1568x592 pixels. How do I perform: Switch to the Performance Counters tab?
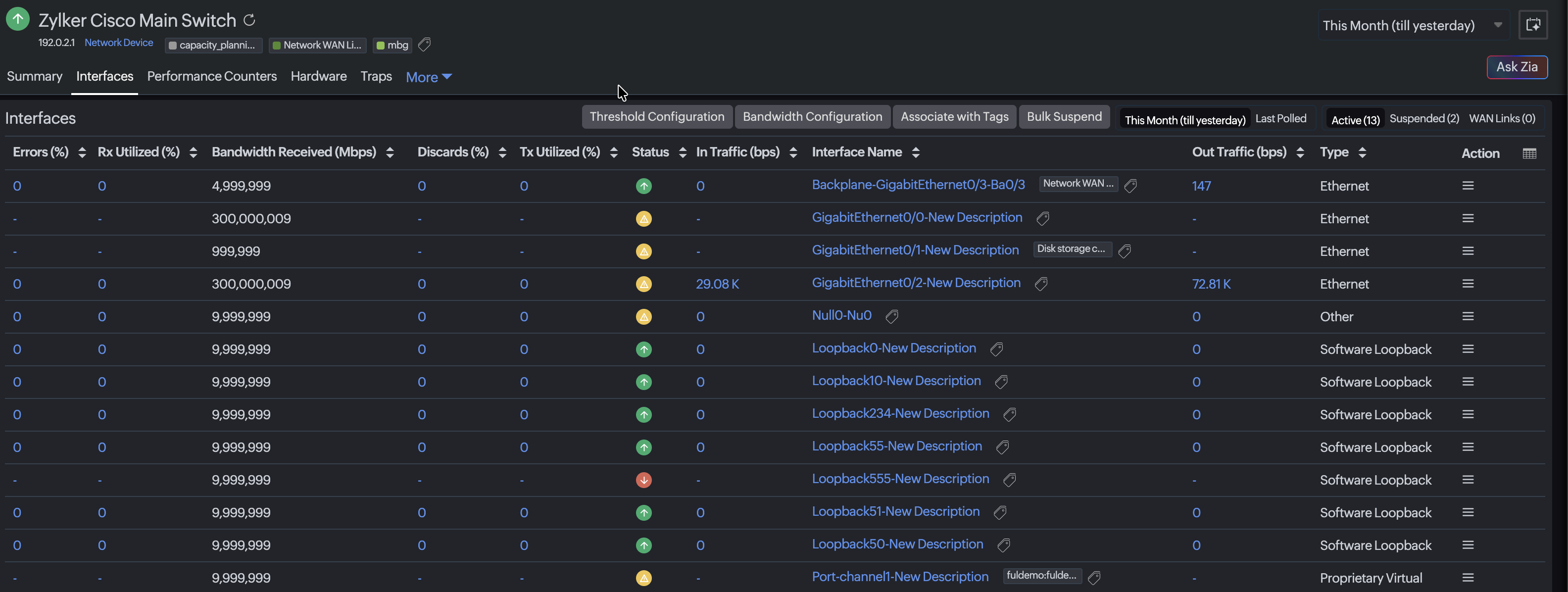[x=212, y=76]
